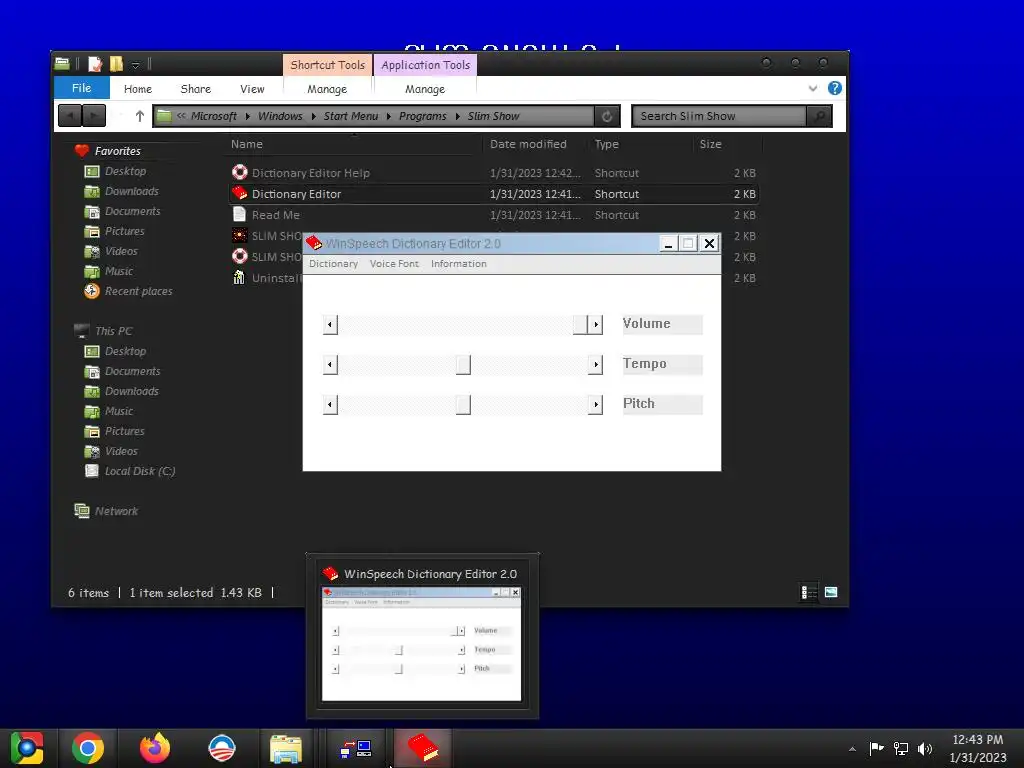Click the Pitch slider thumb
The height and width of the screenshot is (768, 1024).
pyautogui.click(x=463, y=405)
